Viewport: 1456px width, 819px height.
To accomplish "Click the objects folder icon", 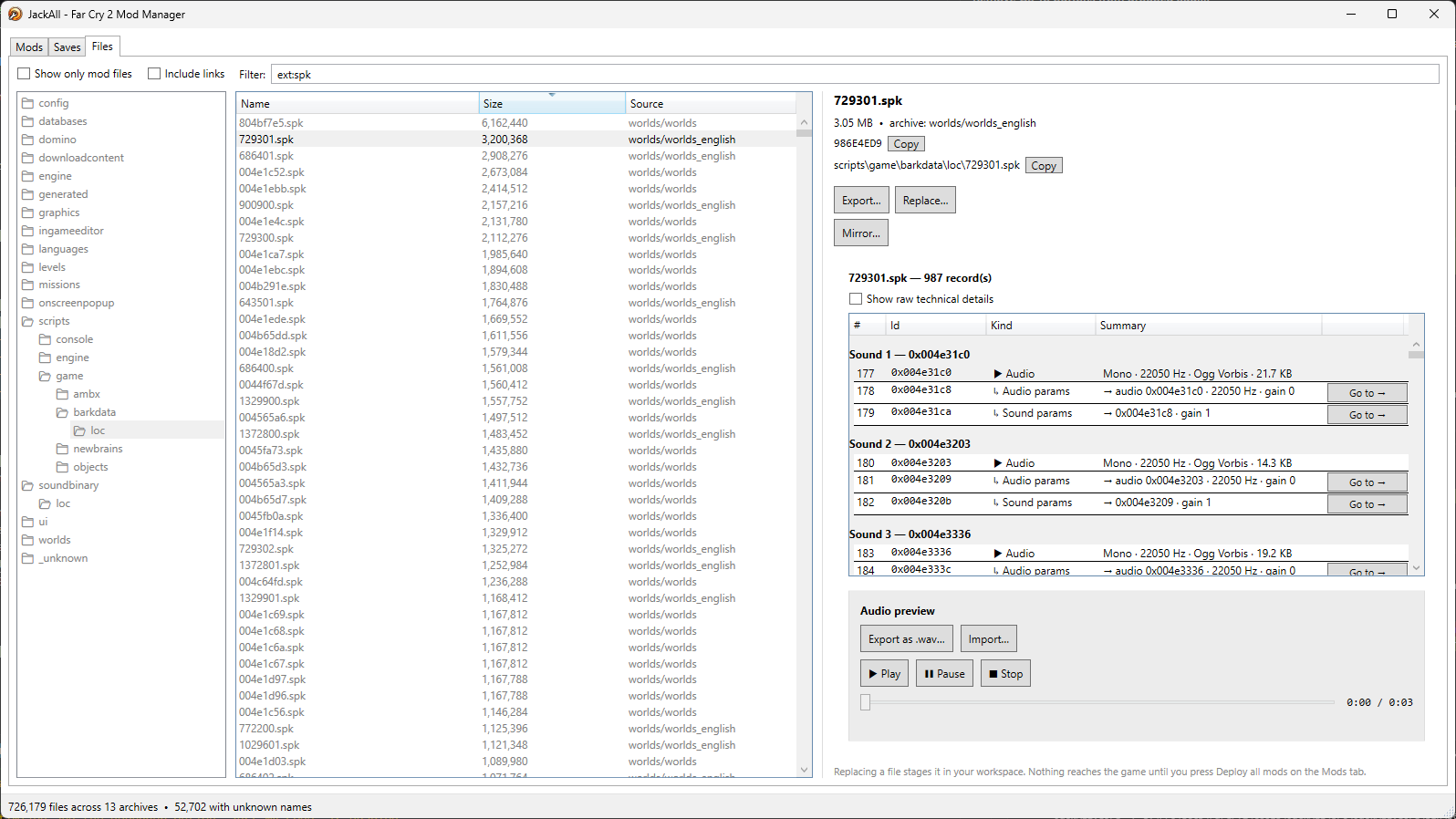I will 62,467.
